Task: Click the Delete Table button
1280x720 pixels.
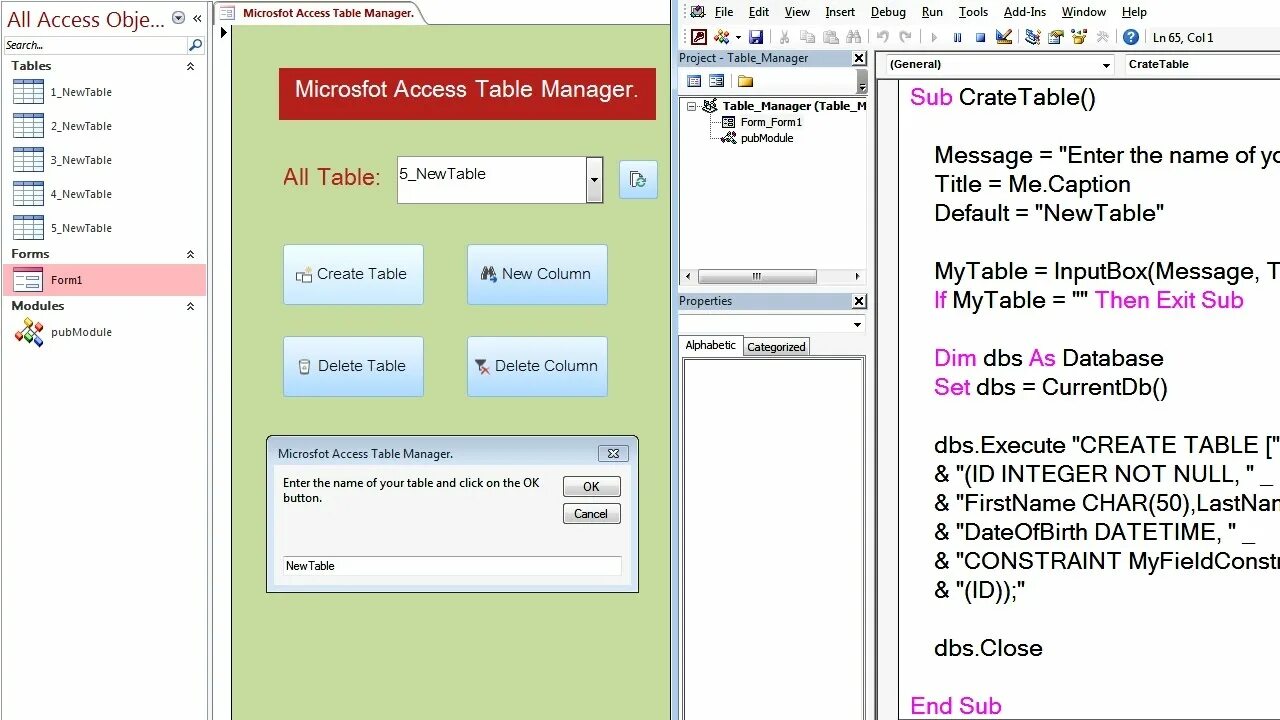Action: [x=353, y=366]
